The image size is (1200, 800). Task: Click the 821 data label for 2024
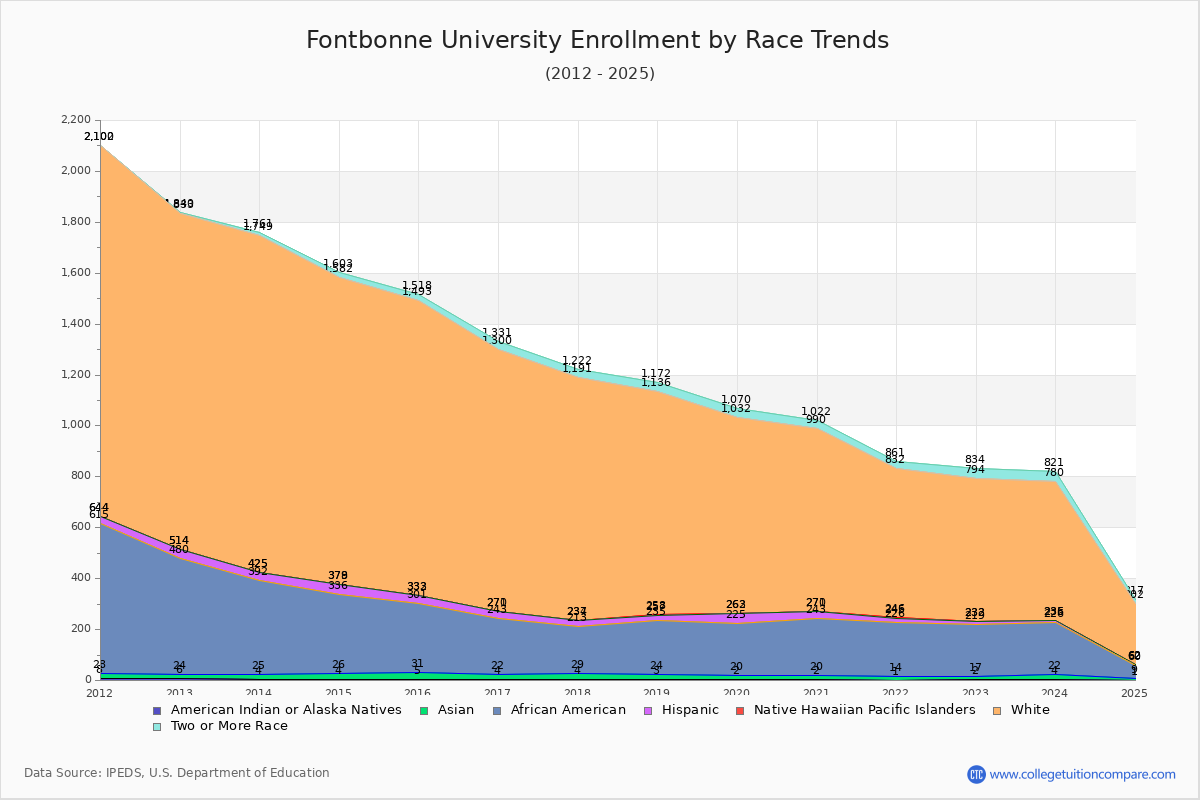point(1054,462)
